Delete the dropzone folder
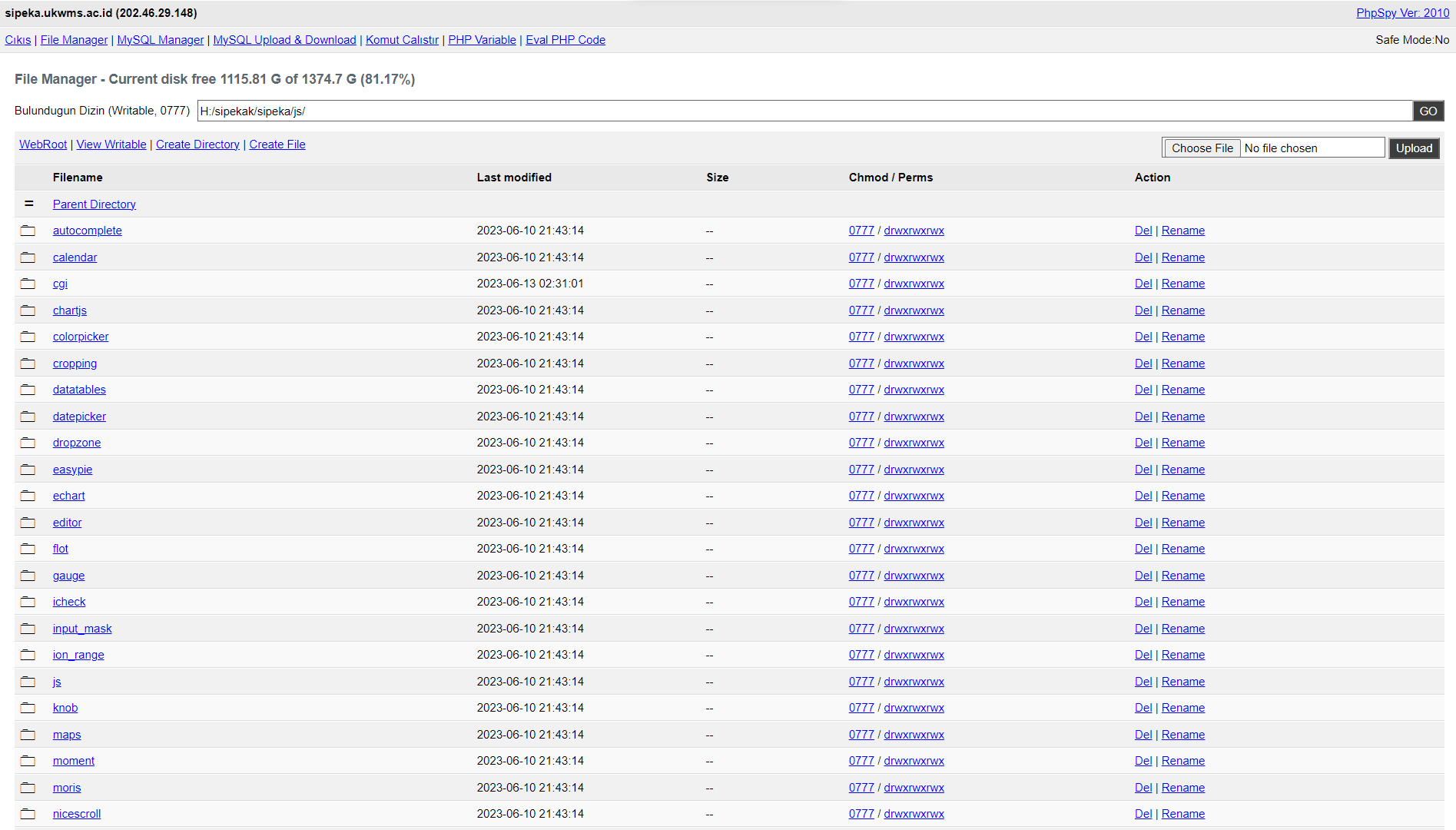Screen dimensions: 1456x830 pos(1143,443)
